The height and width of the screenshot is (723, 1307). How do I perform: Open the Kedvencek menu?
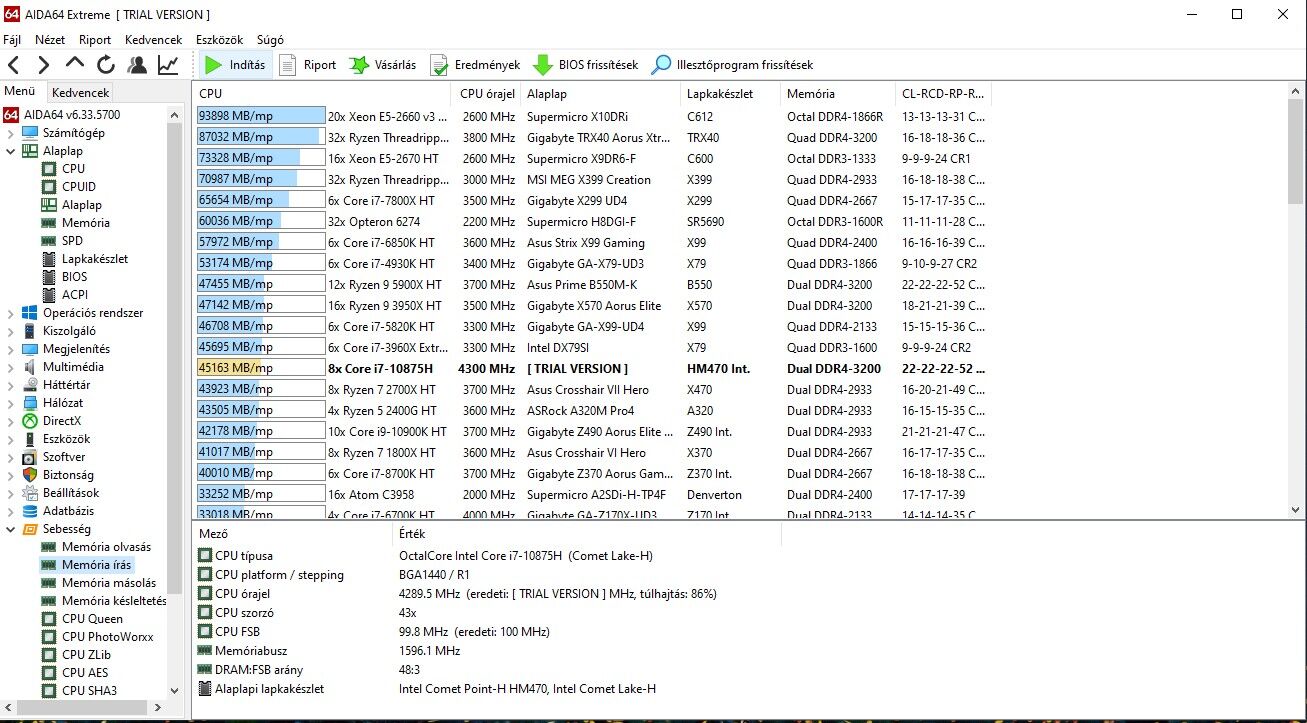[154, 40]
